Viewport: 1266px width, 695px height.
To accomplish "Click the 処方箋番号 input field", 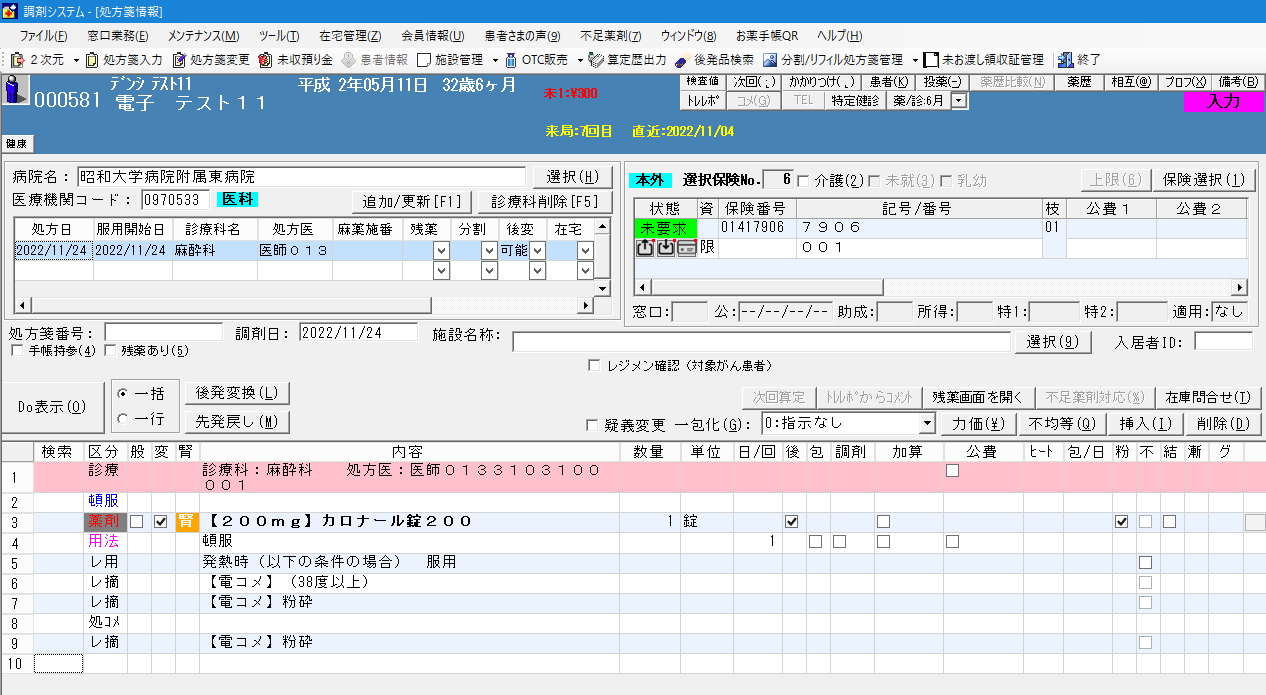I will point(164,332).
